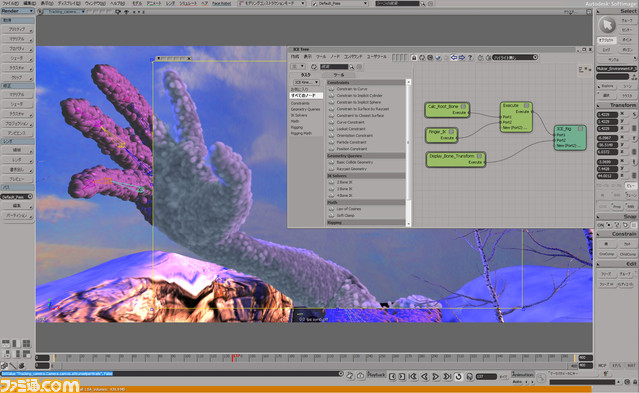This screenshot has height=393, width=639.
Task: Toggle Snap ON button
Action: tap(601, 225)
